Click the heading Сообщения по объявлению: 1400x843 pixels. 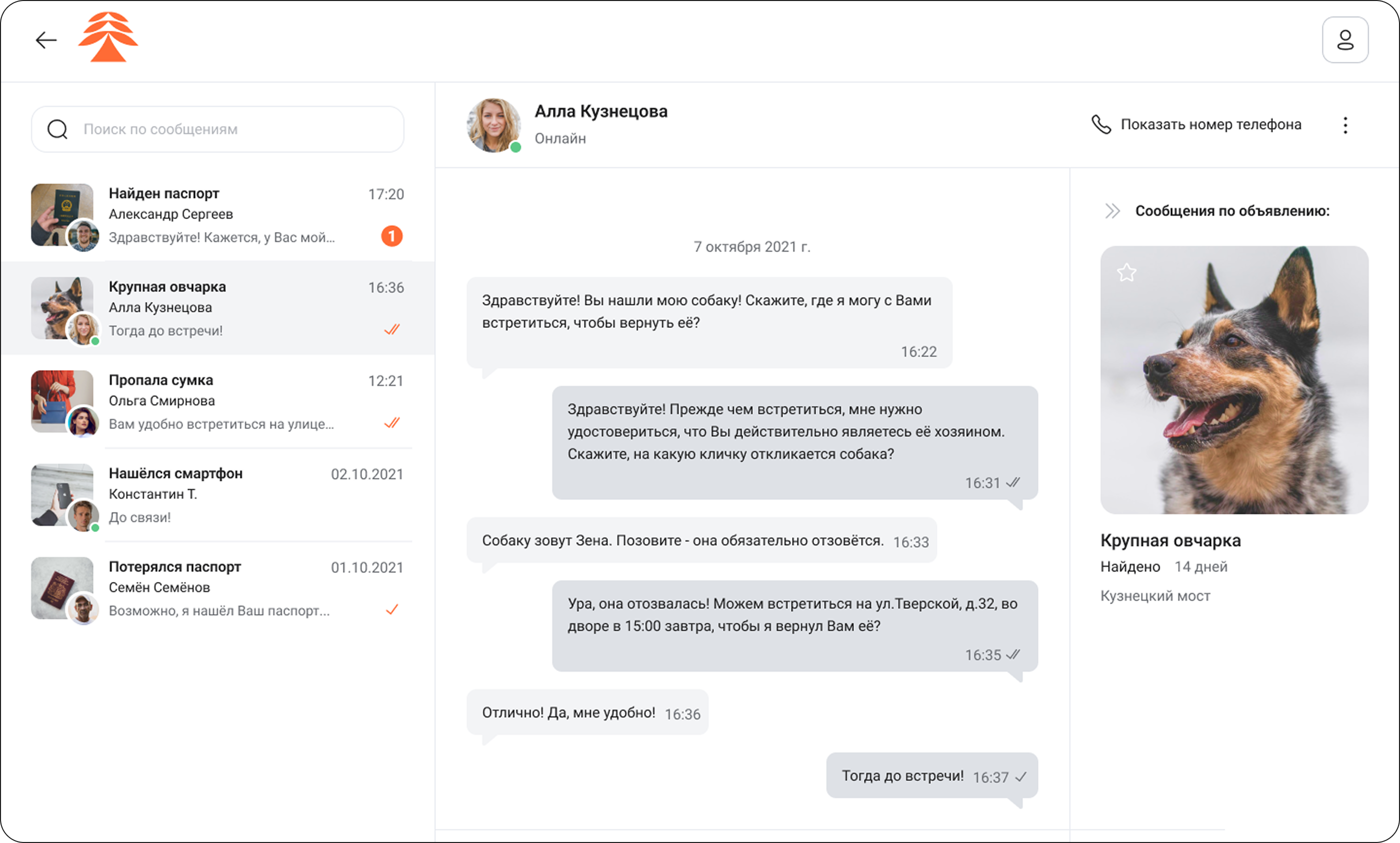(1232, 211)
